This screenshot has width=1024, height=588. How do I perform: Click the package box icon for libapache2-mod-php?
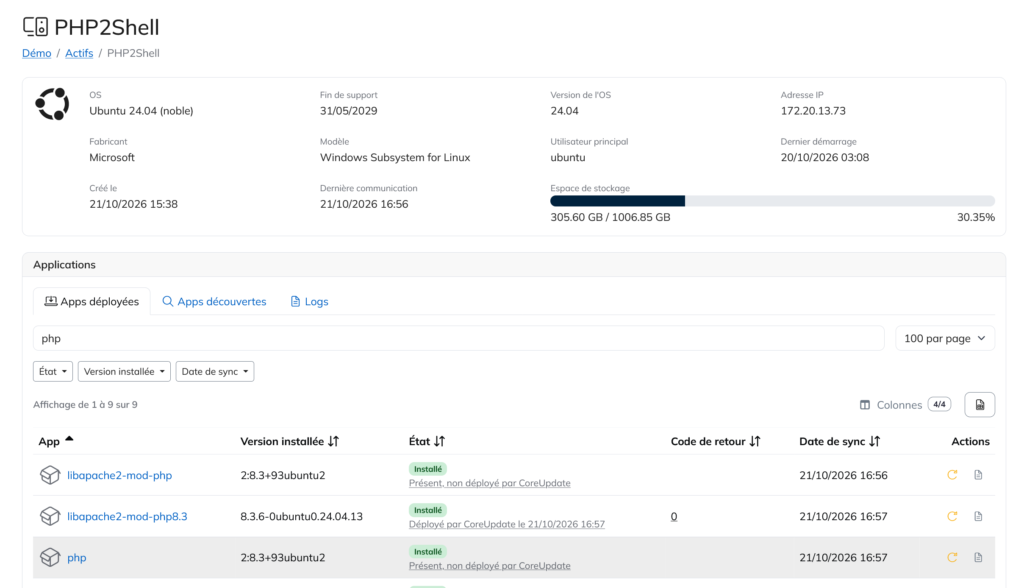tap(50, 475)
